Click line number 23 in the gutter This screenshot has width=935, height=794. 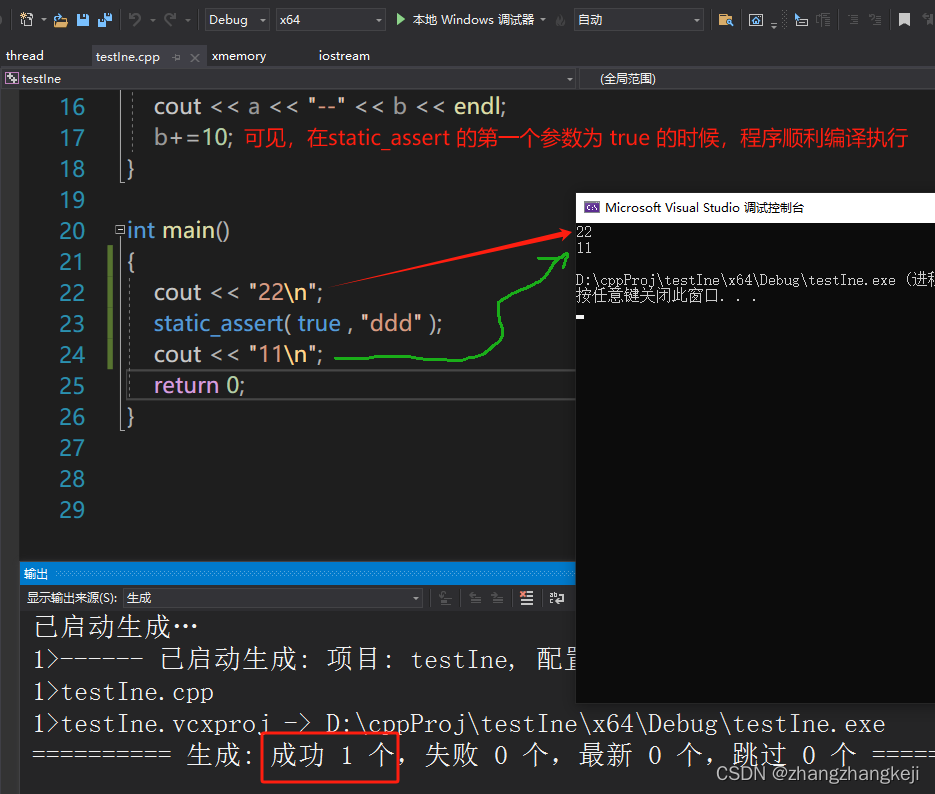click(72, 324)
